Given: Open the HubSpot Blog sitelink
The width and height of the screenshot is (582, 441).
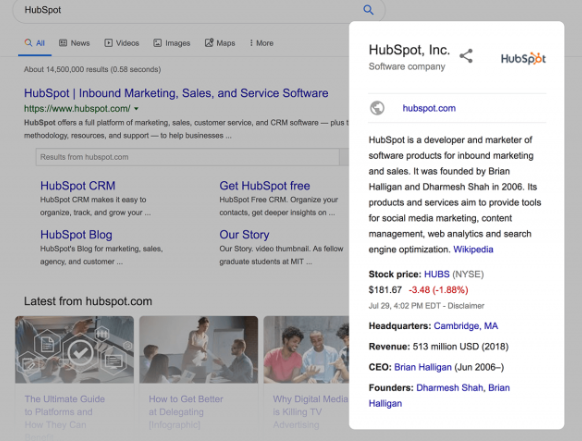Looking at the screenshot, I should tap(76, 235).
